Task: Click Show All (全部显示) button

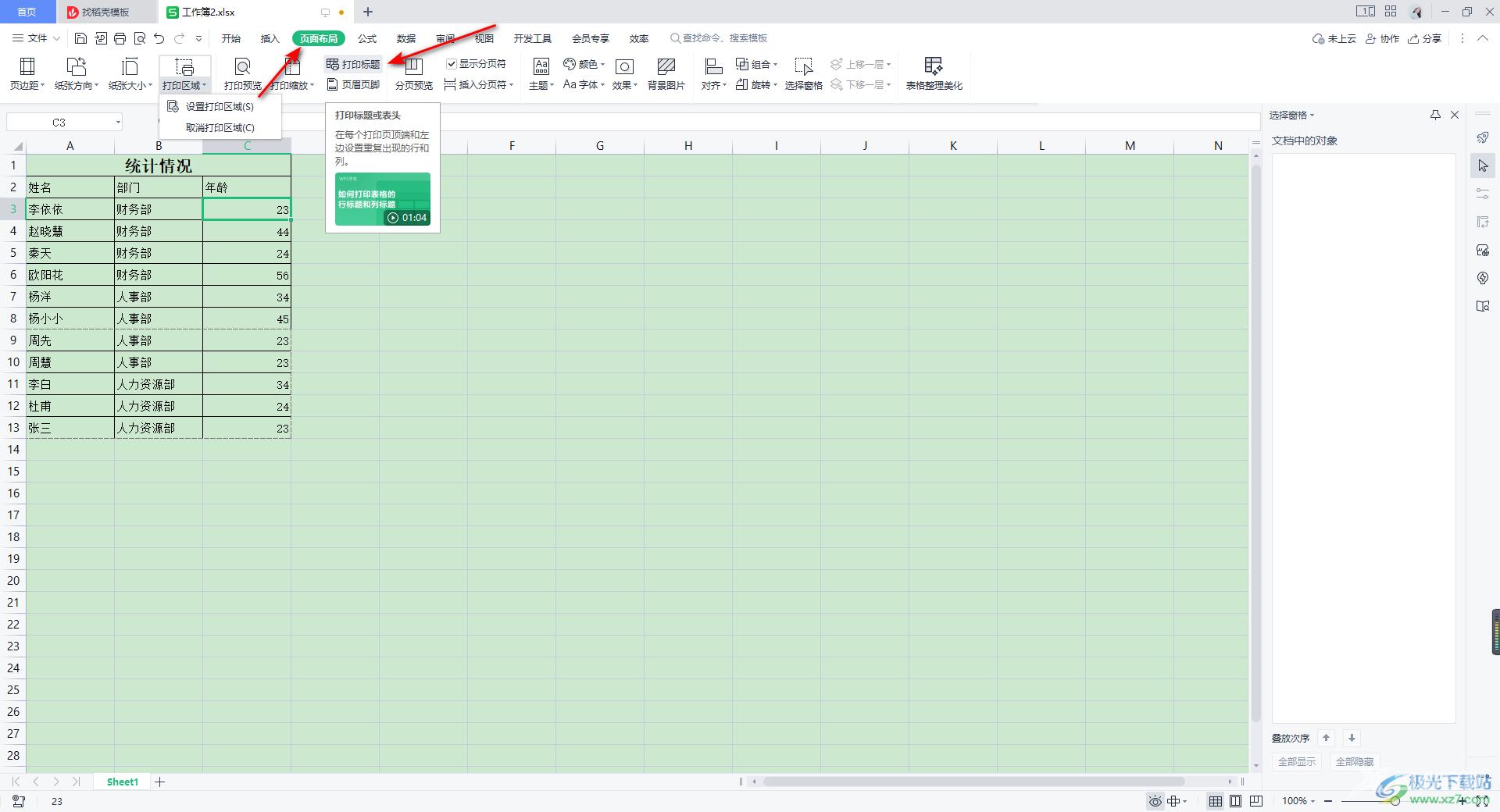Action: tap(1297, 761)
